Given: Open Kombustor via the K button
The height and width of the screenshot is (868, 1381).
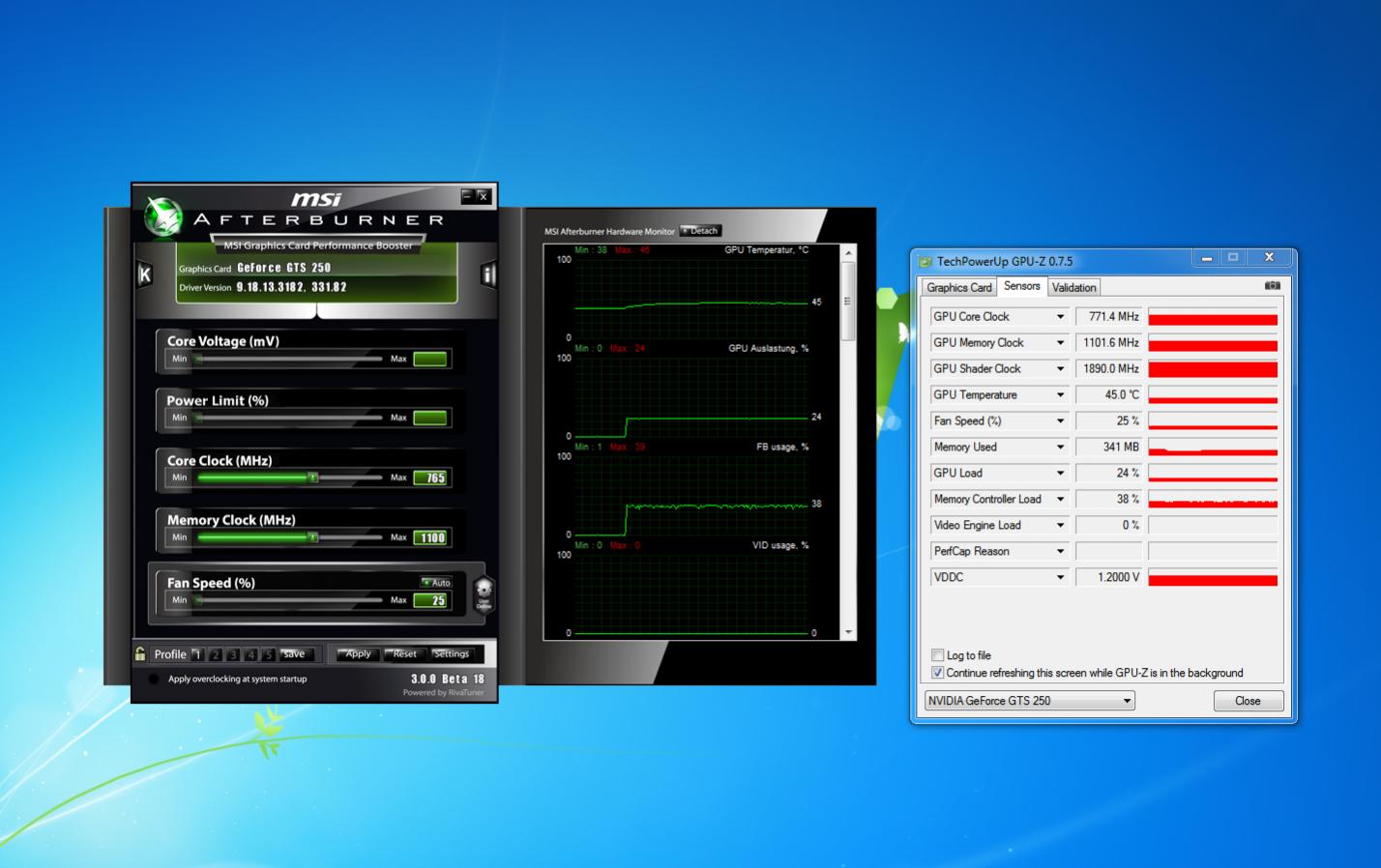Looking at the screenshot, I should pos(144,275).
